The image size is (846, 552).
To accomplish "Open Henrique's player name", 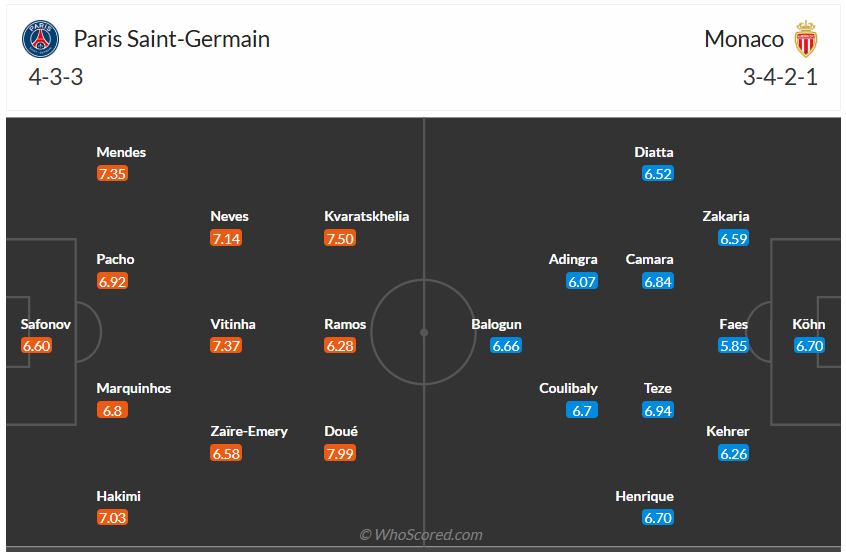I will 645,496.
